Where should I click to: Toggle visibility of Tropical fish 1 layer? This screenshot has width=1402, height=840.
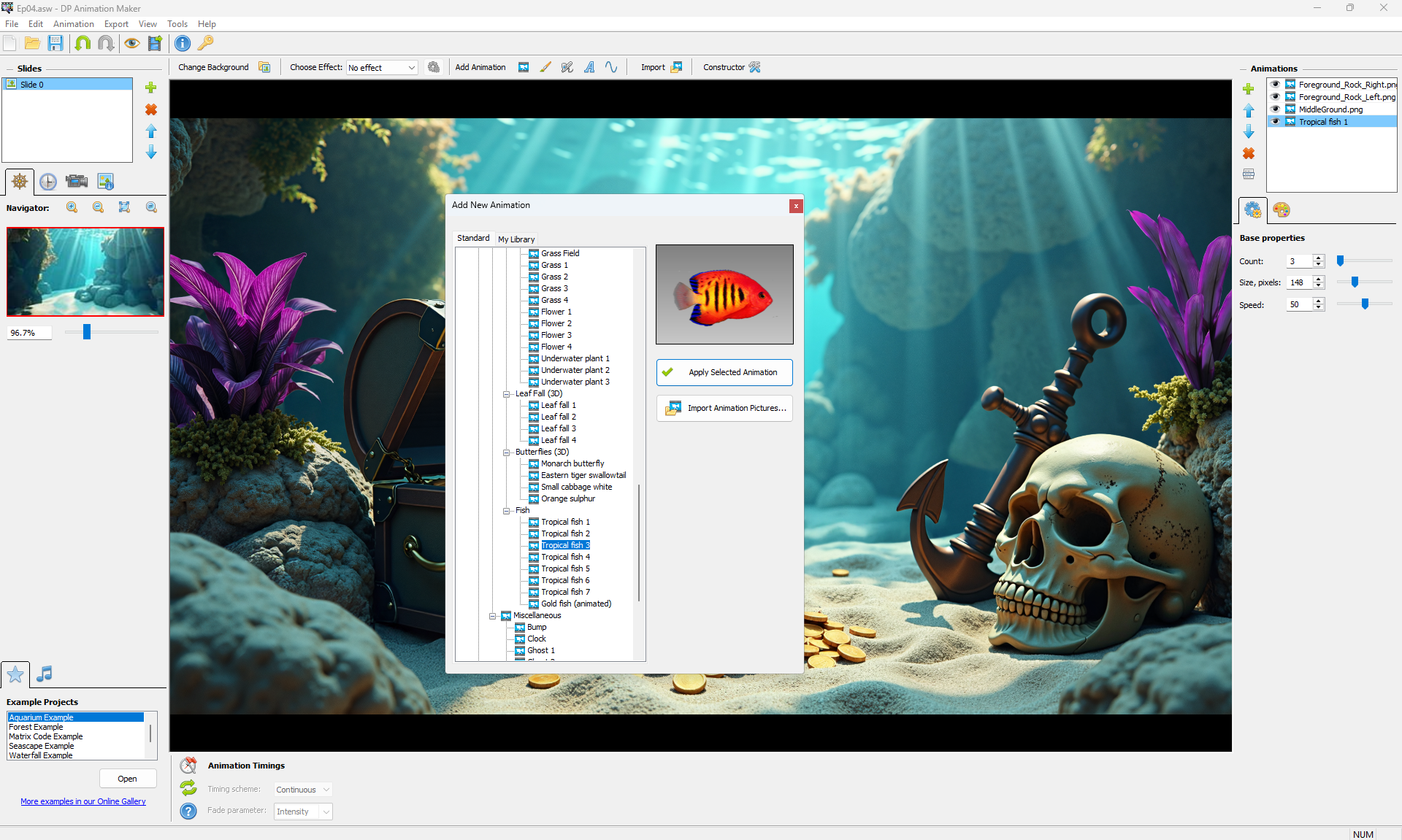[x=1276, y=122]
